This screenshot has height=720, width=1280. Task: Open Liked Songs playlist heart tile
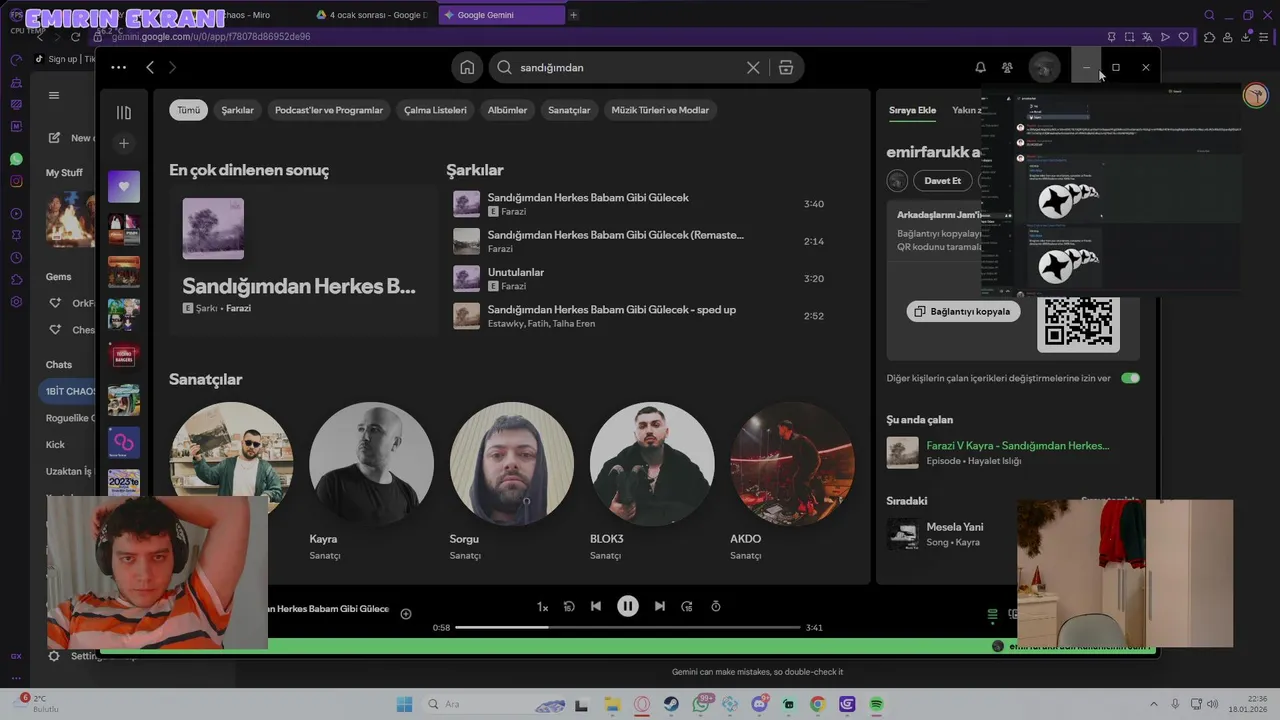point(124,186)
